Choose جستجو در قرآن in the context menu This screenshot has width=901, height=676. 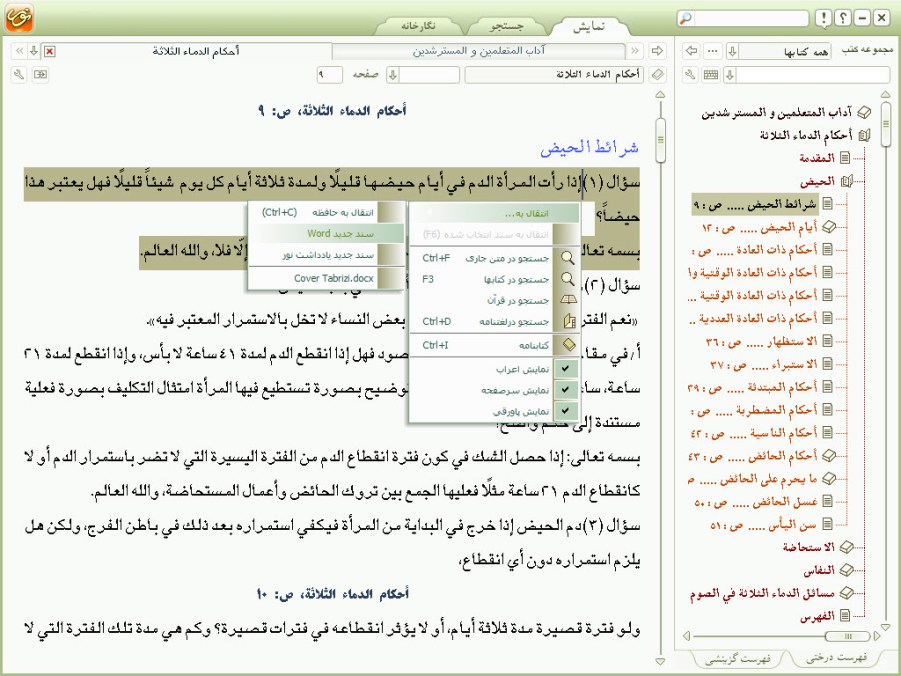[495, 301]
